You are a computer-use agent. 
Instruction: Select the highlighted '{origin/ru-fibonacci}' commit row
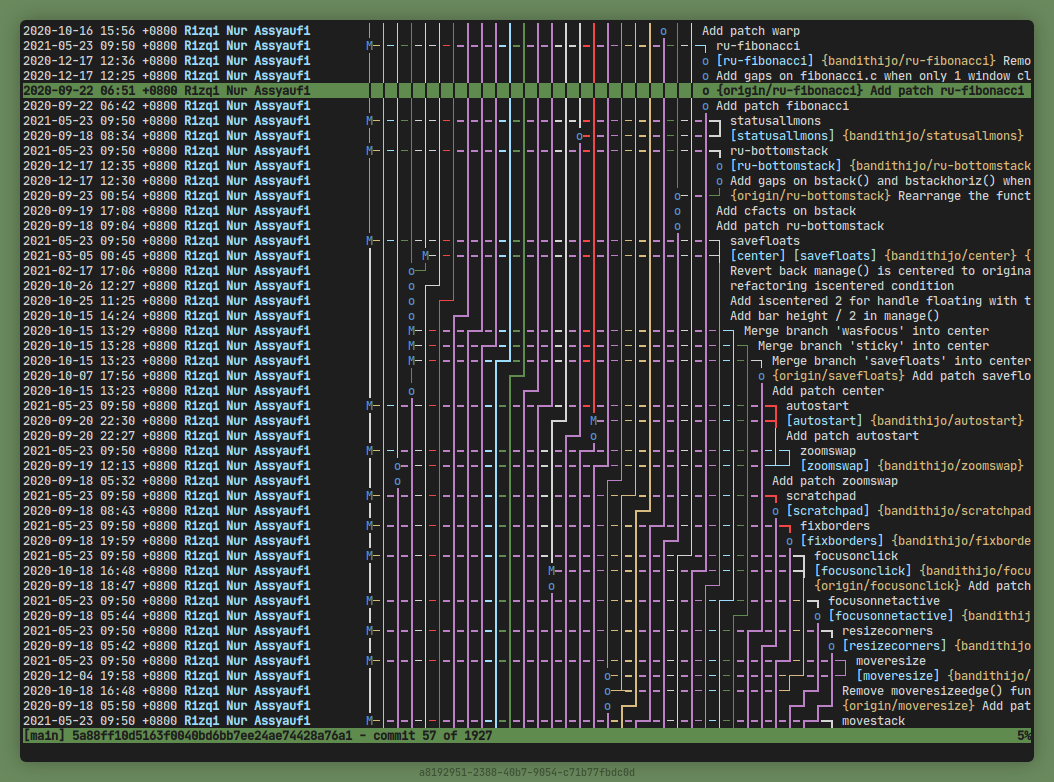coord(870,91)
